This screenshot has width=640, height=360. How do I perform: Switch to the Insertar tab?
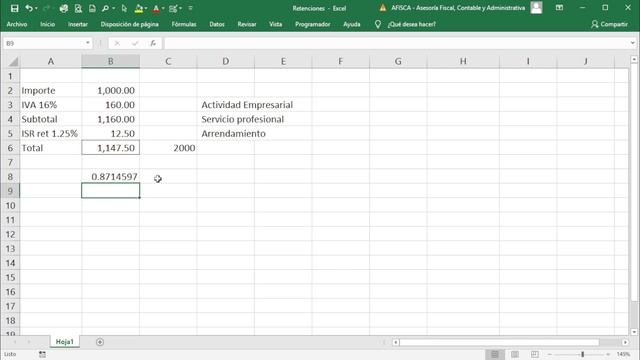[x=78, y=24]
